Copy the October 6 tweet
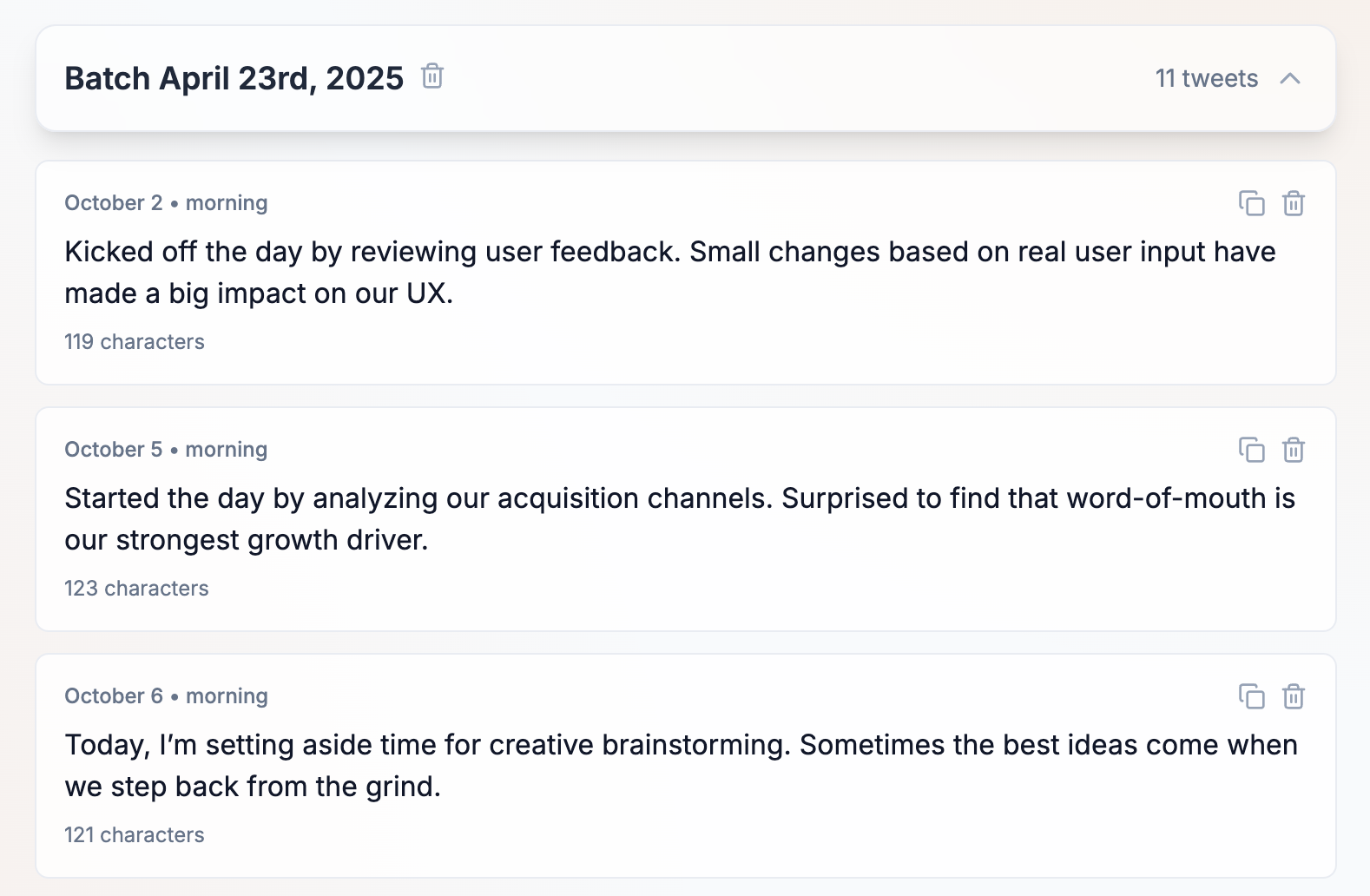Screen dimensions: 1370x896 pos(1251,696)
